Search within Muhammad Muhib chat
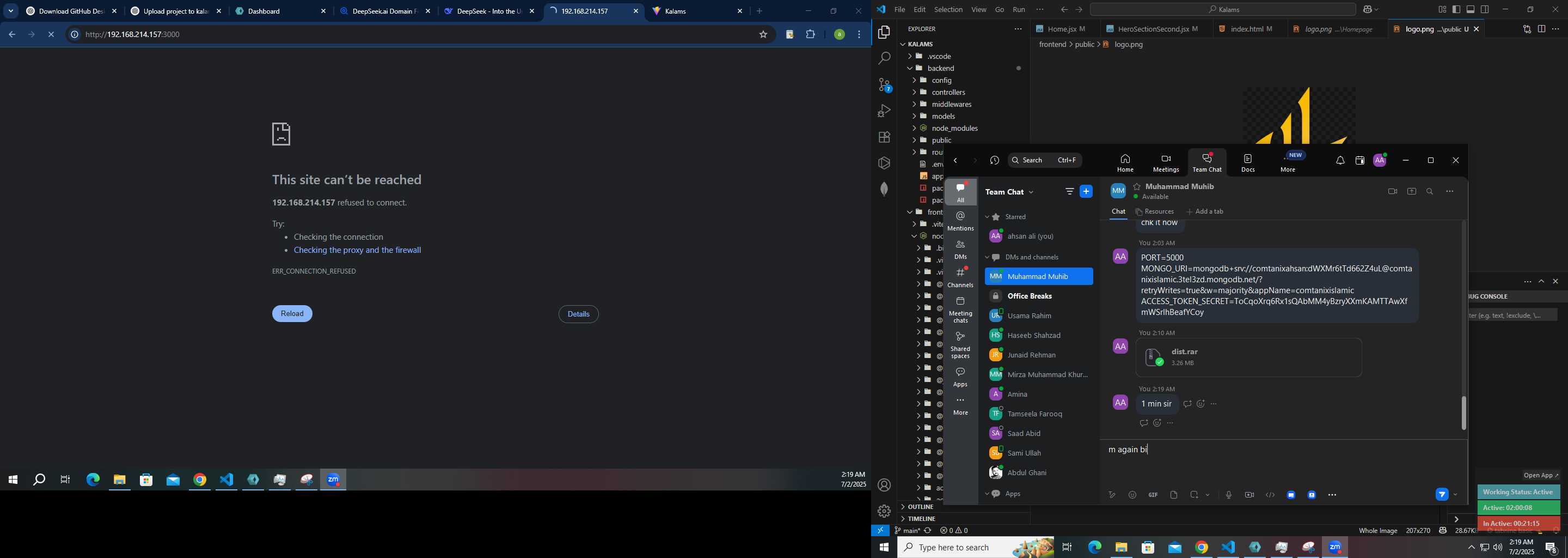This screenshot has width=1568, height=558. [1430, 191]
